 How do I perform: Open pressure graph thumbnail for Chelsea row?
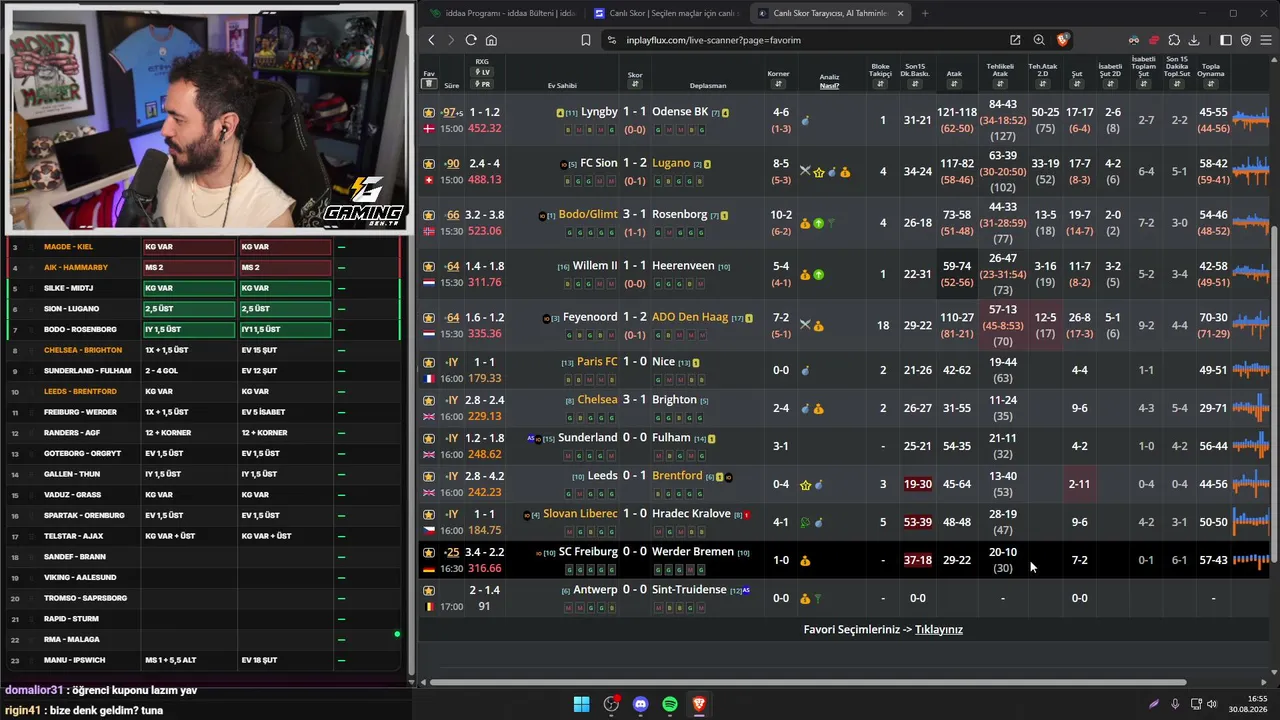[1250, 408]
